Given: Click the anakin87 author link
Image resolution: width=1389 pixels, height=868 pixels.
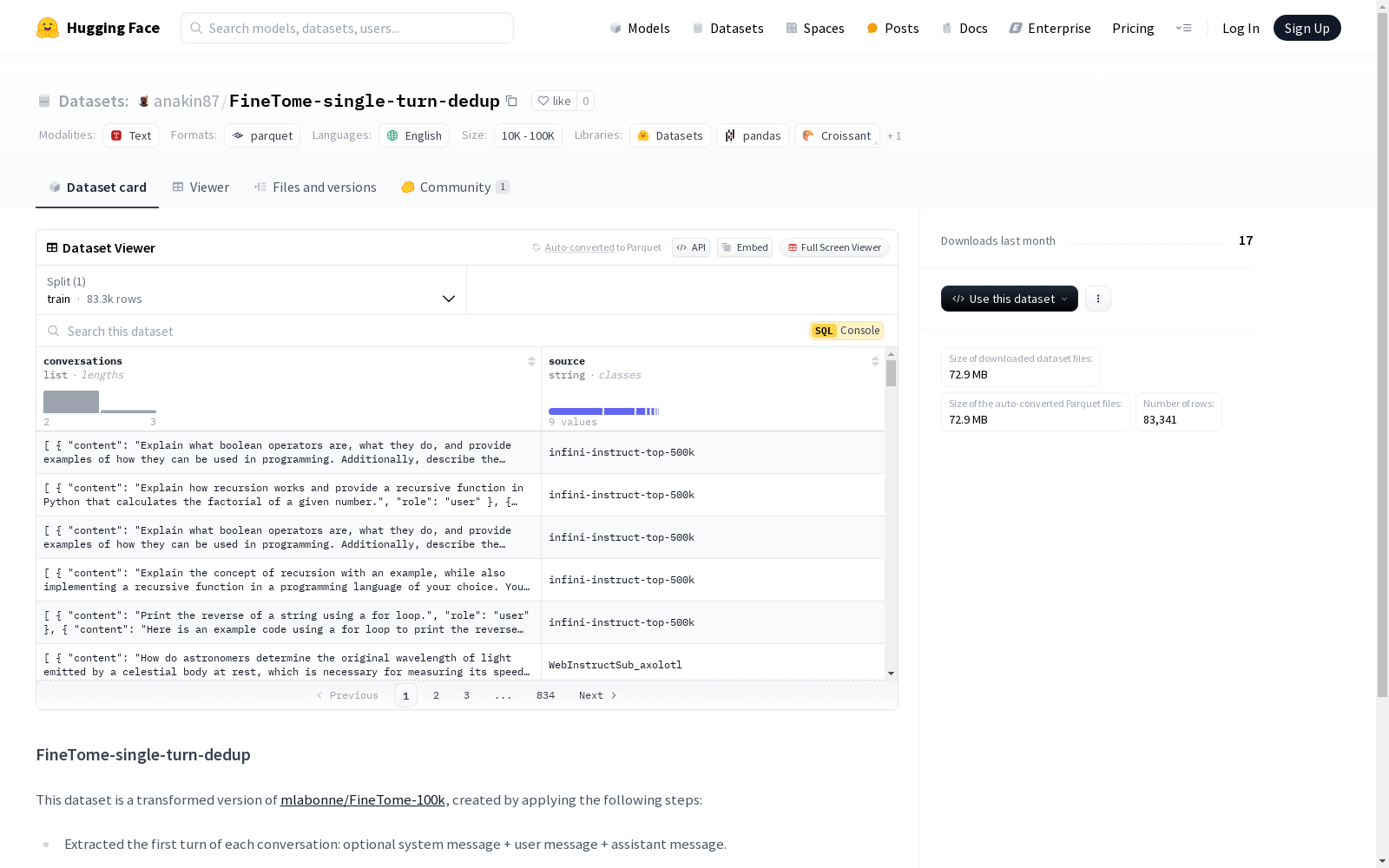Looking at the screenshot, I should coord(187,101).
